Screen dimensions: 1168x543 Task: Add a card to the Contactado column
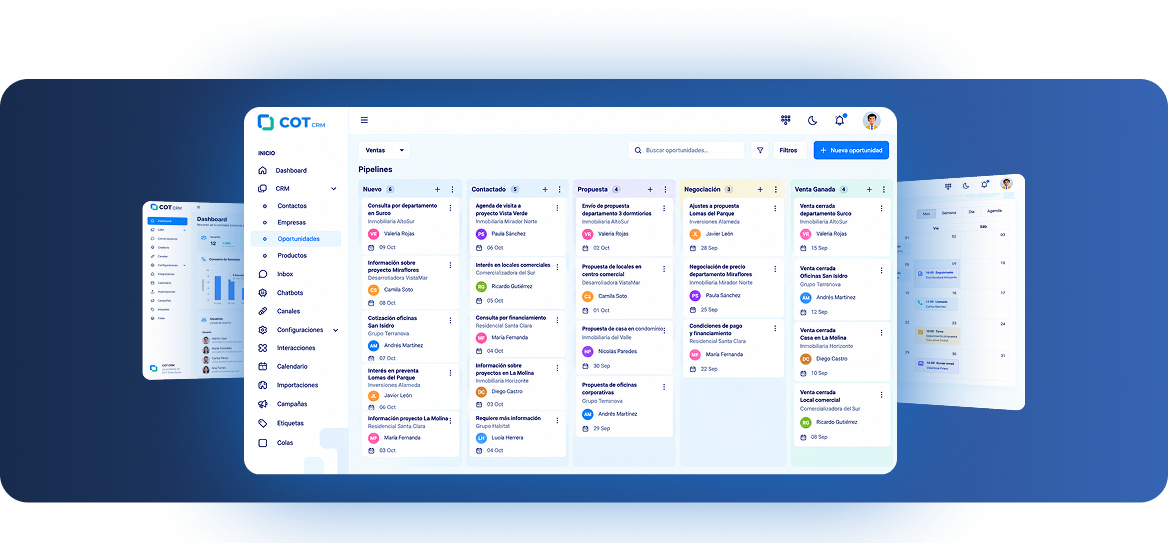(x=545, y=190)
